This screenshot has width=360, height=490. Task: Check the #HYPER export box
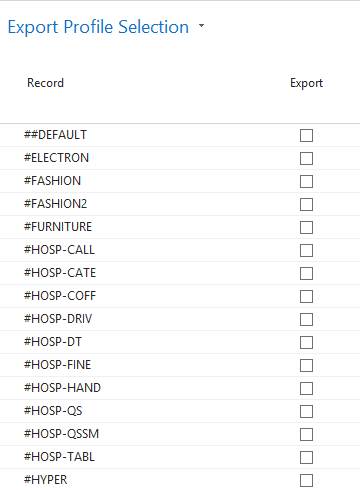pos(306,480)
